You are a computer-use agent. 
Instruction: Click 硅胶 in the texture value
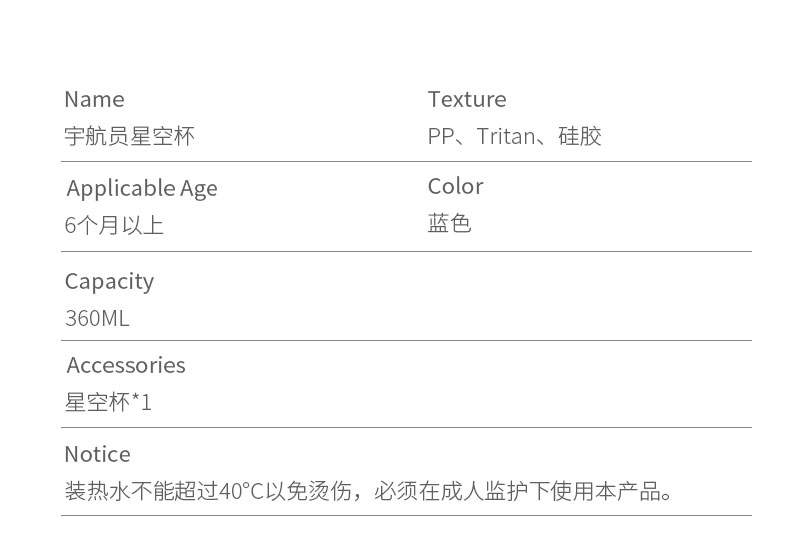tap(580, 136)
